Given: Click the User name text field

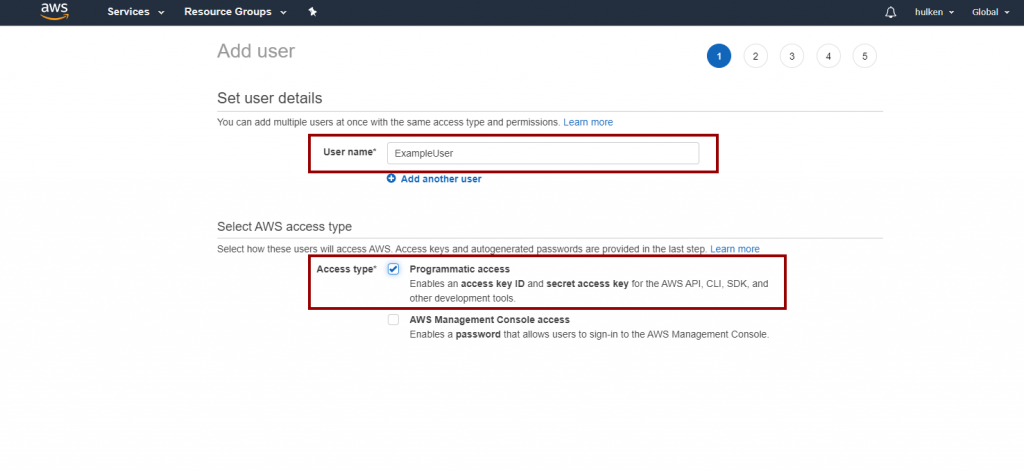Looking at the screenshot, I should click(542, 153).
